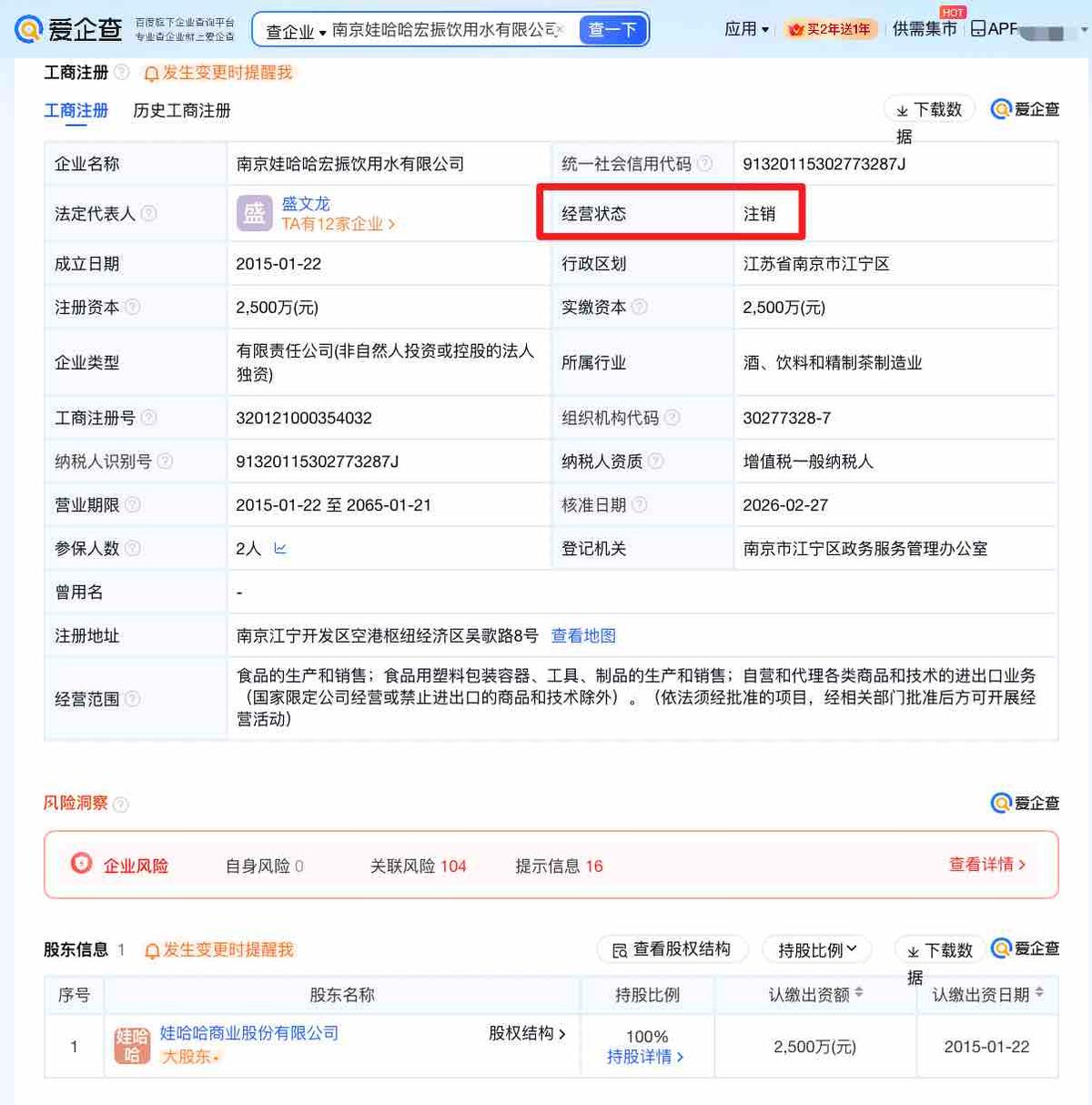
Task: Click the download icon on 下载数据 button
Action: pyautogui.click(x=902, y=108)
